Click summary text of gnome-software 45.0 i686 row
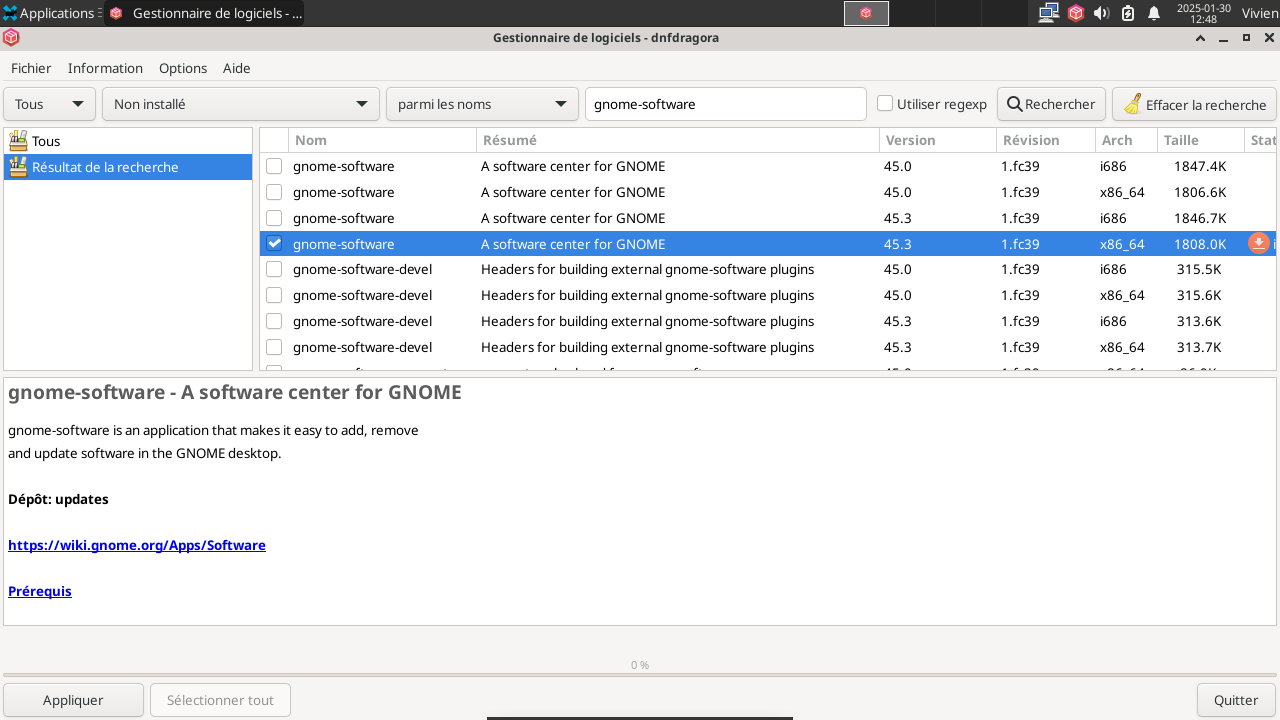Image resolution: width=1280 pixels, height=720 pixels. tap(573, 166)
